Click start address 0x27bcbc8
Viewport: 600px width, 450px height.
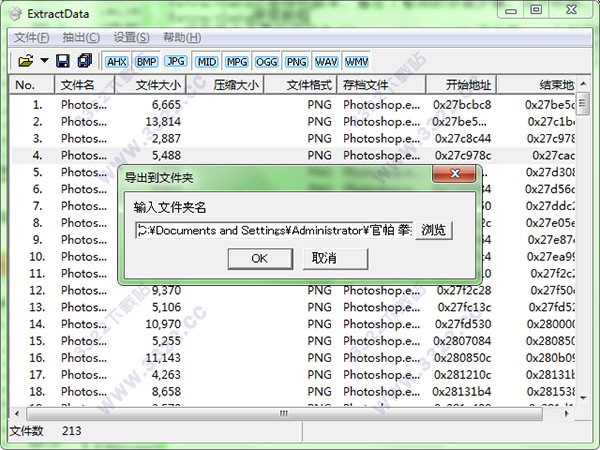[462, 104]
